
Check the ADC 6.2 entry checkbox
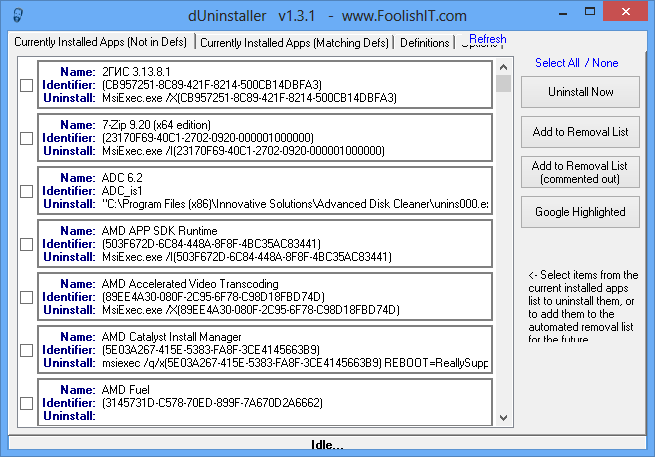pyautogui.click(x=27, y=191)
